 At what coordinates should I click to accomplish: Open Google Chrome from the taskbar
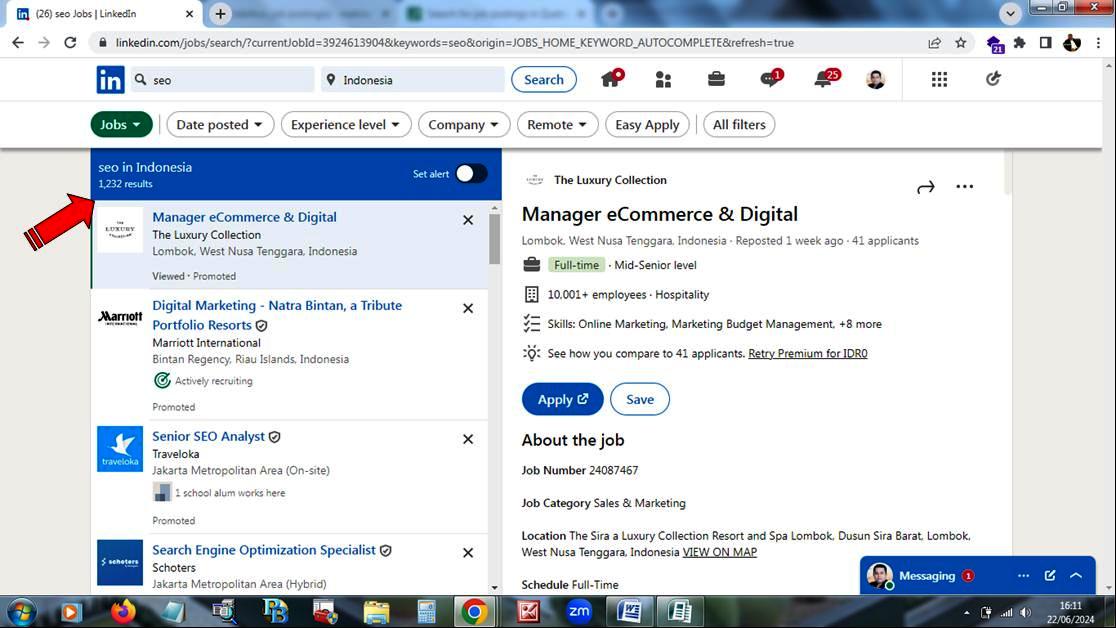pyautogui.click(x=474, y=611)
